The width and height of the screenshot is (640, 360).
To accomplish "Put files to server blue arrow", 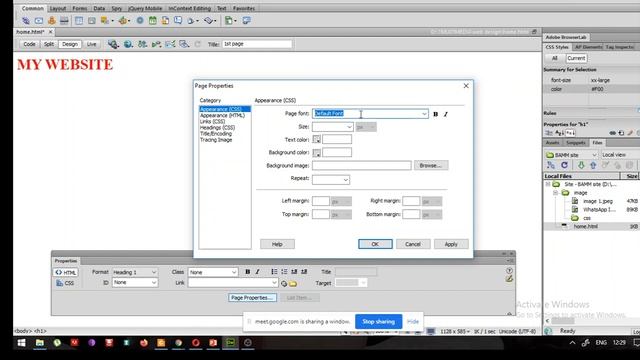I will (593, 165).
